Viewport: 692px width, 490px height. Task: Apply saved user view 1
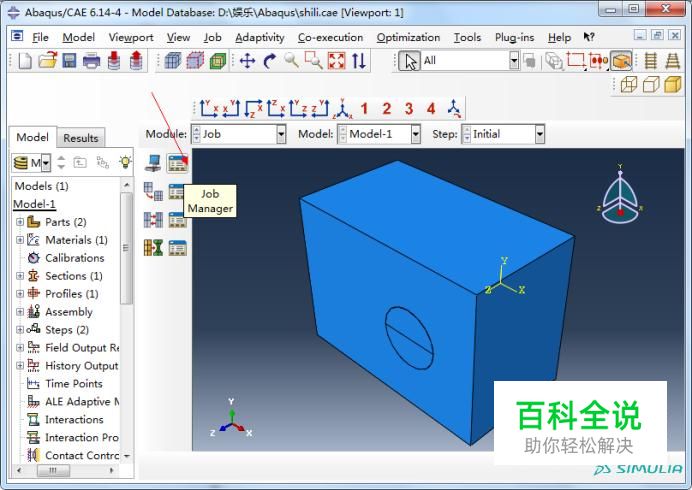click(364, 109)
